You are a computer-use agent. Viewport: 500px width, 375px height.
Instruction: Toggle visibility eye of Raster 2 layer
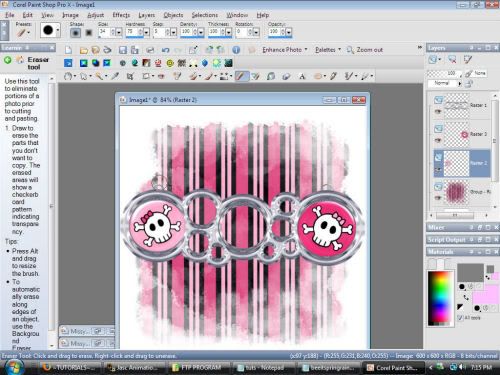point(438,170)
